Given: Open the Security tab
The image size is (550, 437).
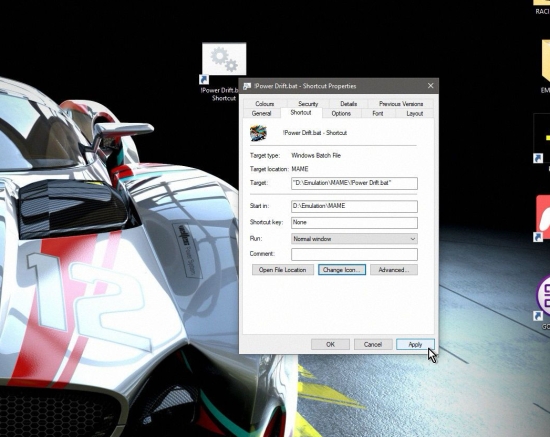Looking at the screenshot, I should click(x=308, y=103).
